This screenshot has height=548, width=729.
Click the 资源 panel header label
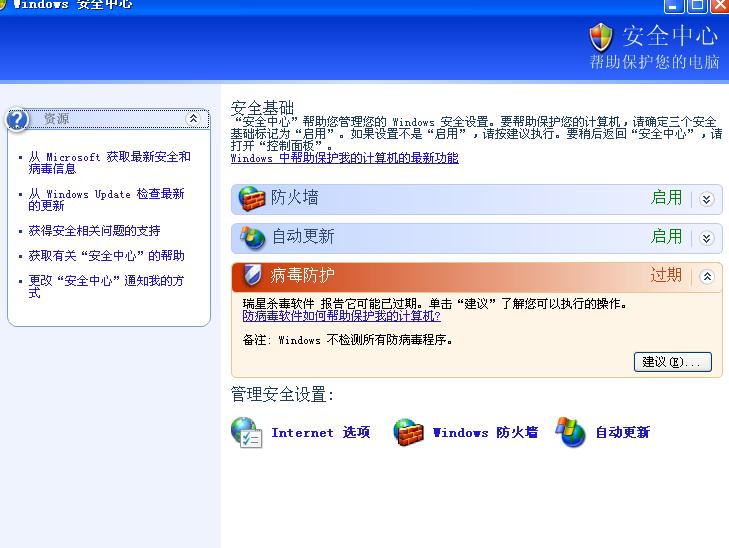pos(56,119)
